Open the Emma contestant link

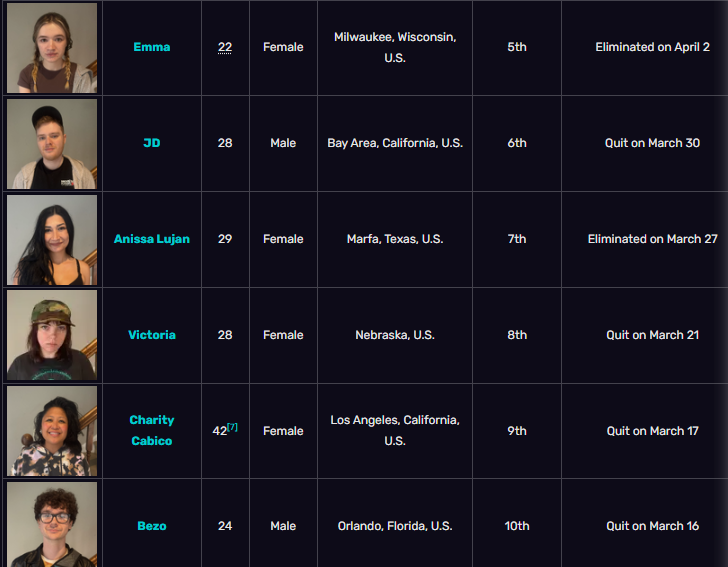click(x=151, y=47)
